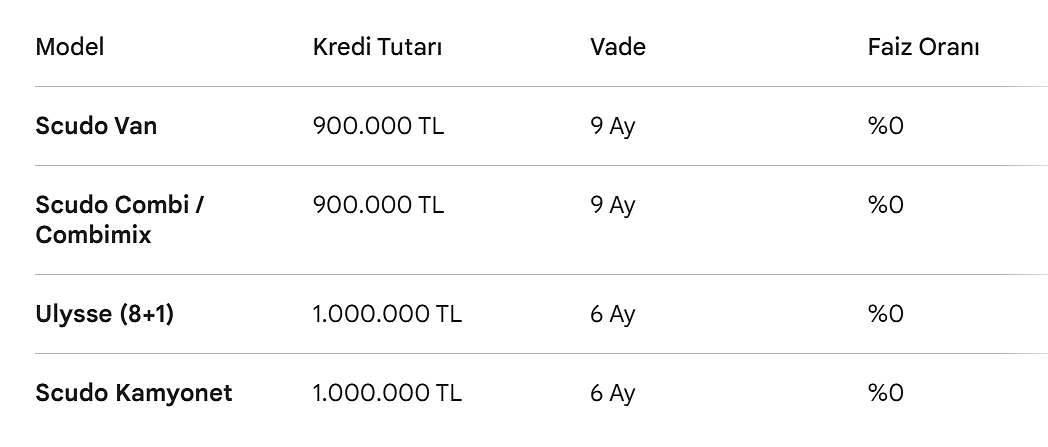Click the 900.000 TL amount for Scudo Van
This screenshot has width=1048, height=447.
378,126
